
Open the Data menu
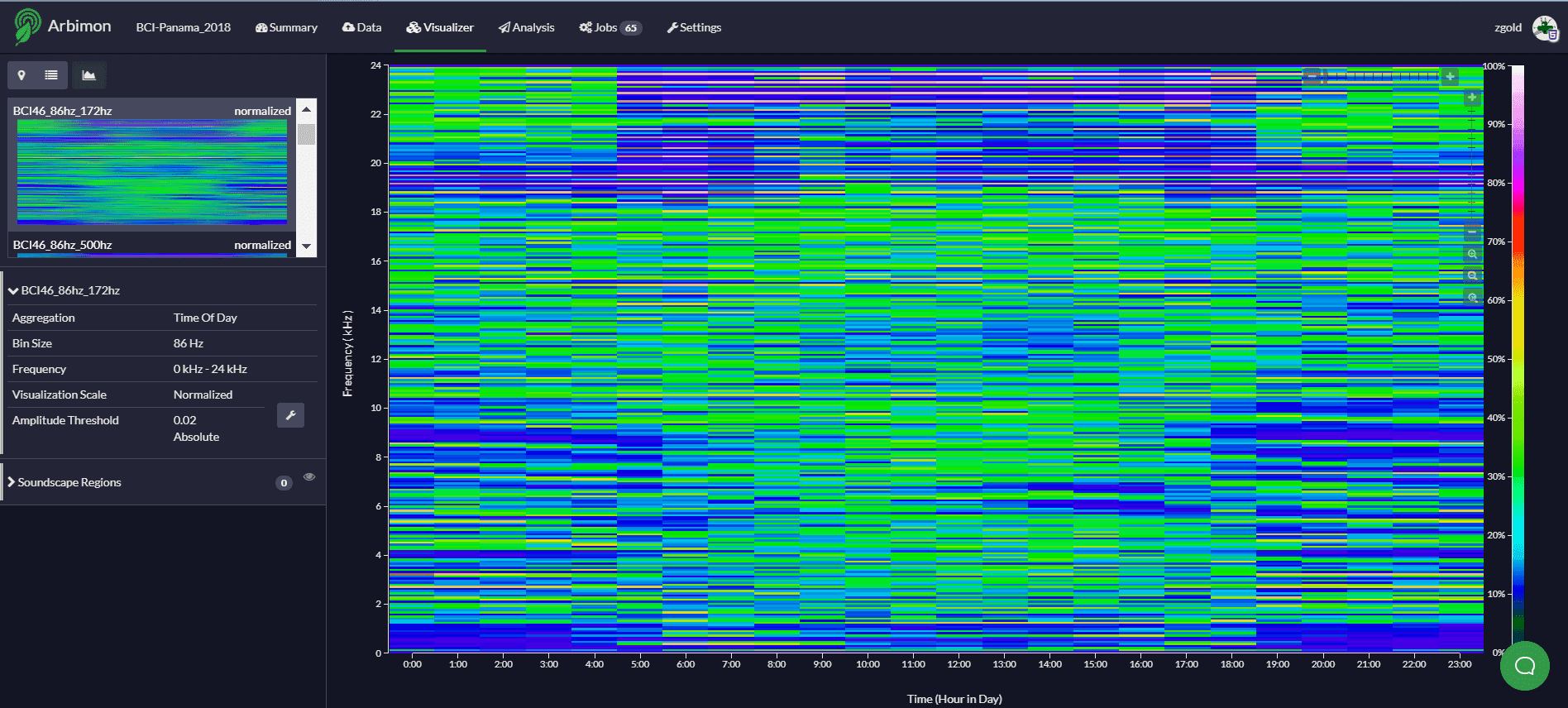[x=361, y=27]
